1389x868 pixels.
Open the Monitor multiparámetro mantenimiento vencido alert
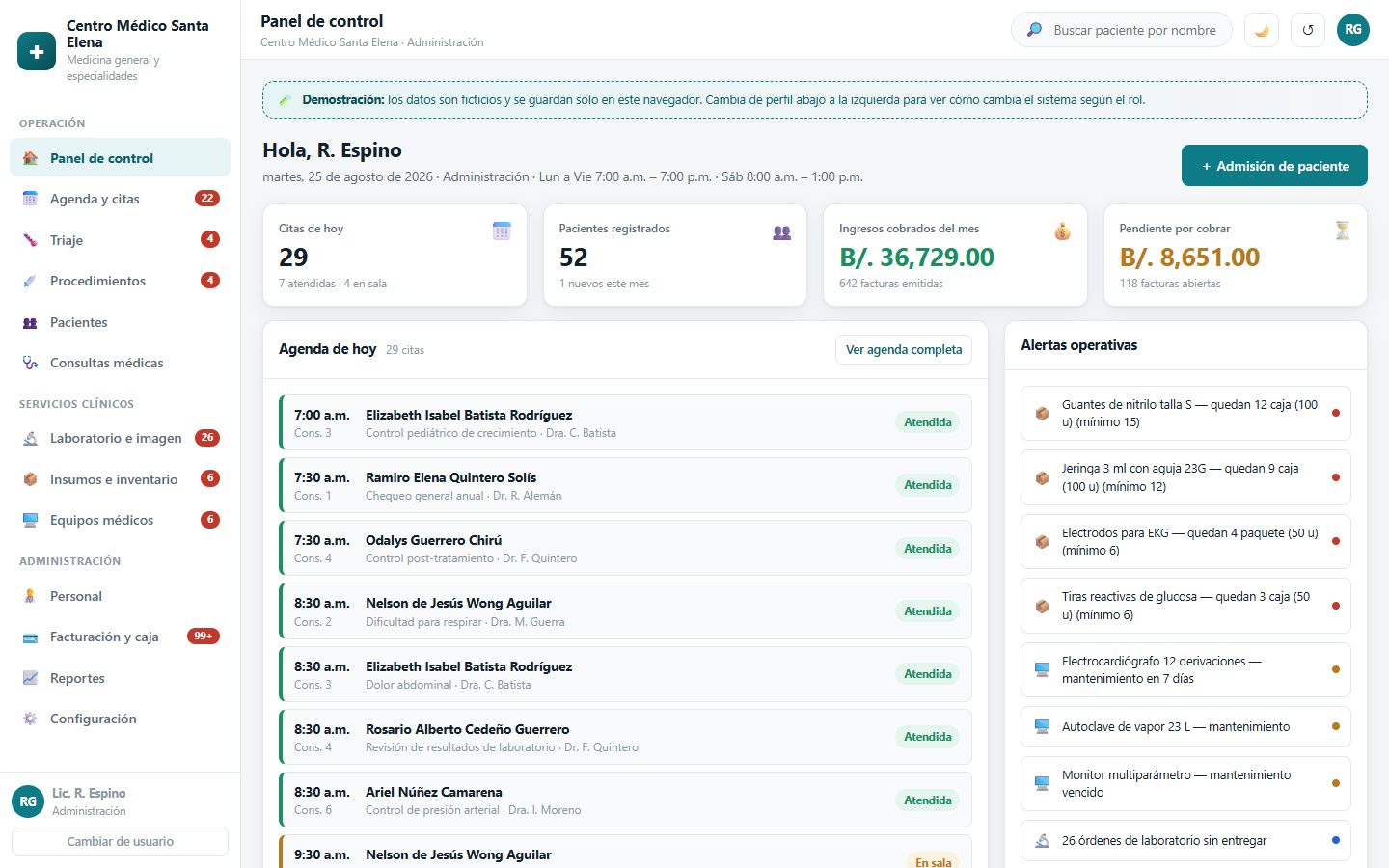tap(1185, 783)
